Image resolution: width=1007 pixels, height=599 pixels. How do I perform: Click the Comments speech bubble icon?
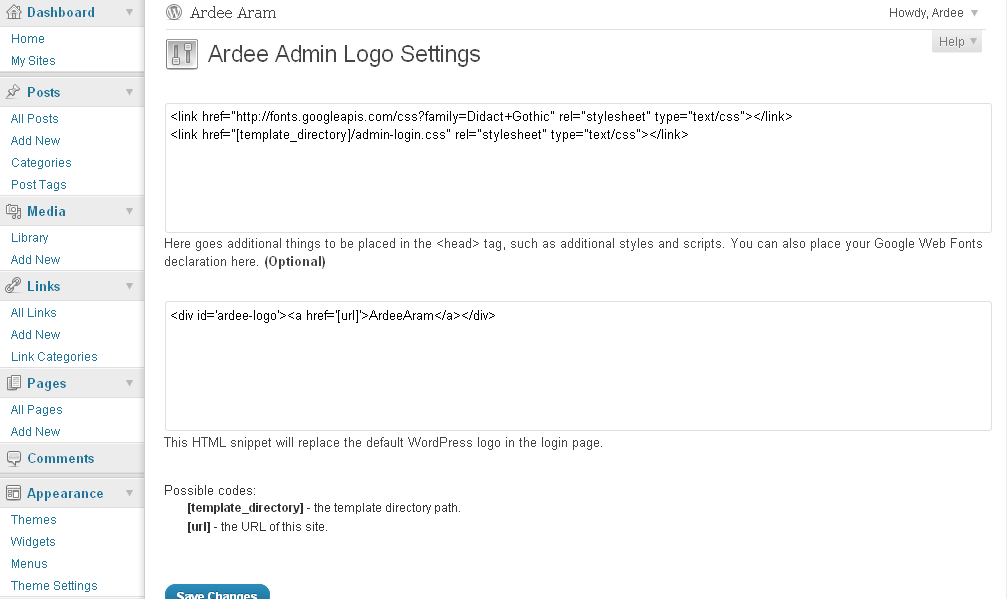(x=13, y=458)
